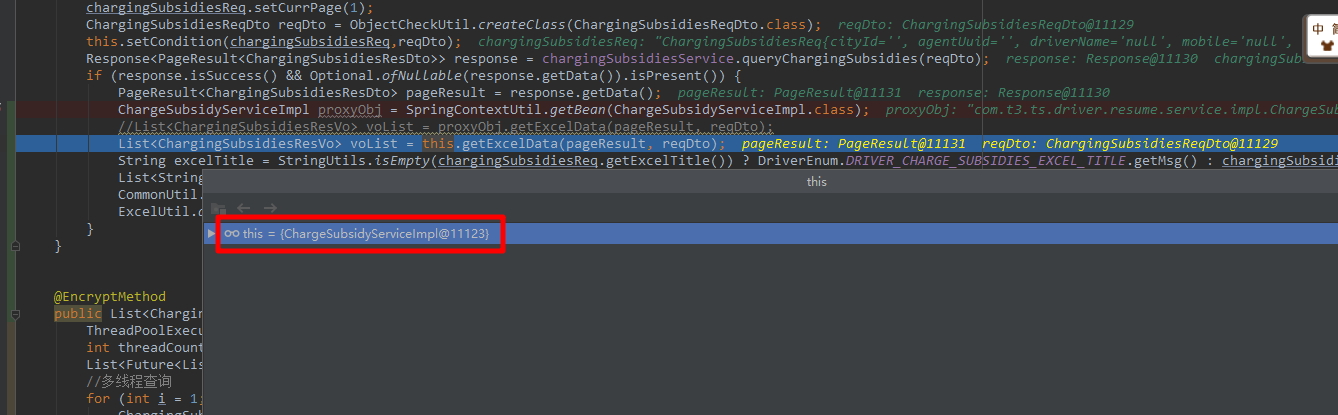Click the @EncryptMethod annotation
The width and height of the screenshot is (1338, 415).
(110, 296)
